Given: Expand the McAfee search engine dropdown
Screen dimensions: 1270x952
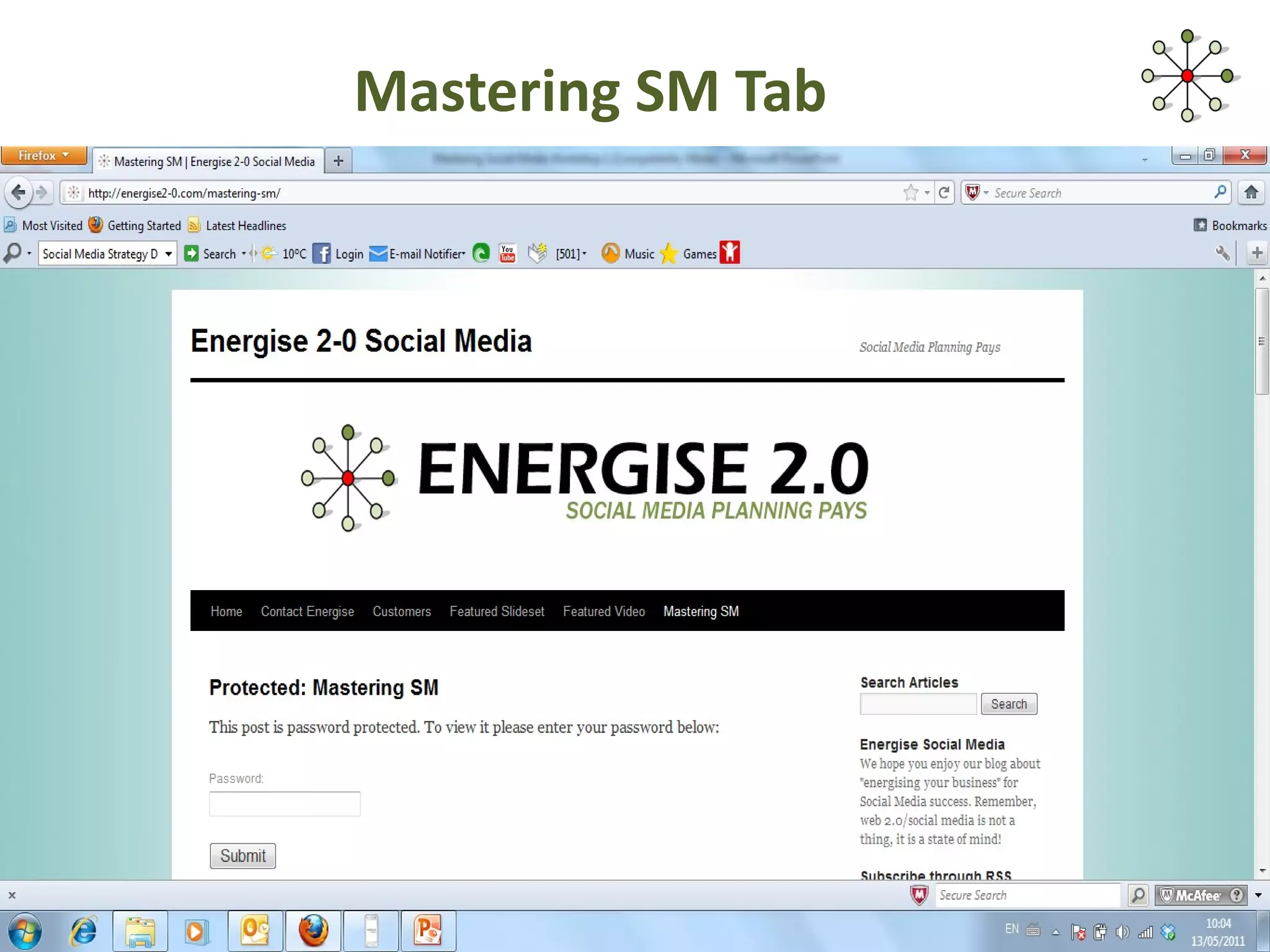Looking at the screenshot, I should [x=985, y=193].
